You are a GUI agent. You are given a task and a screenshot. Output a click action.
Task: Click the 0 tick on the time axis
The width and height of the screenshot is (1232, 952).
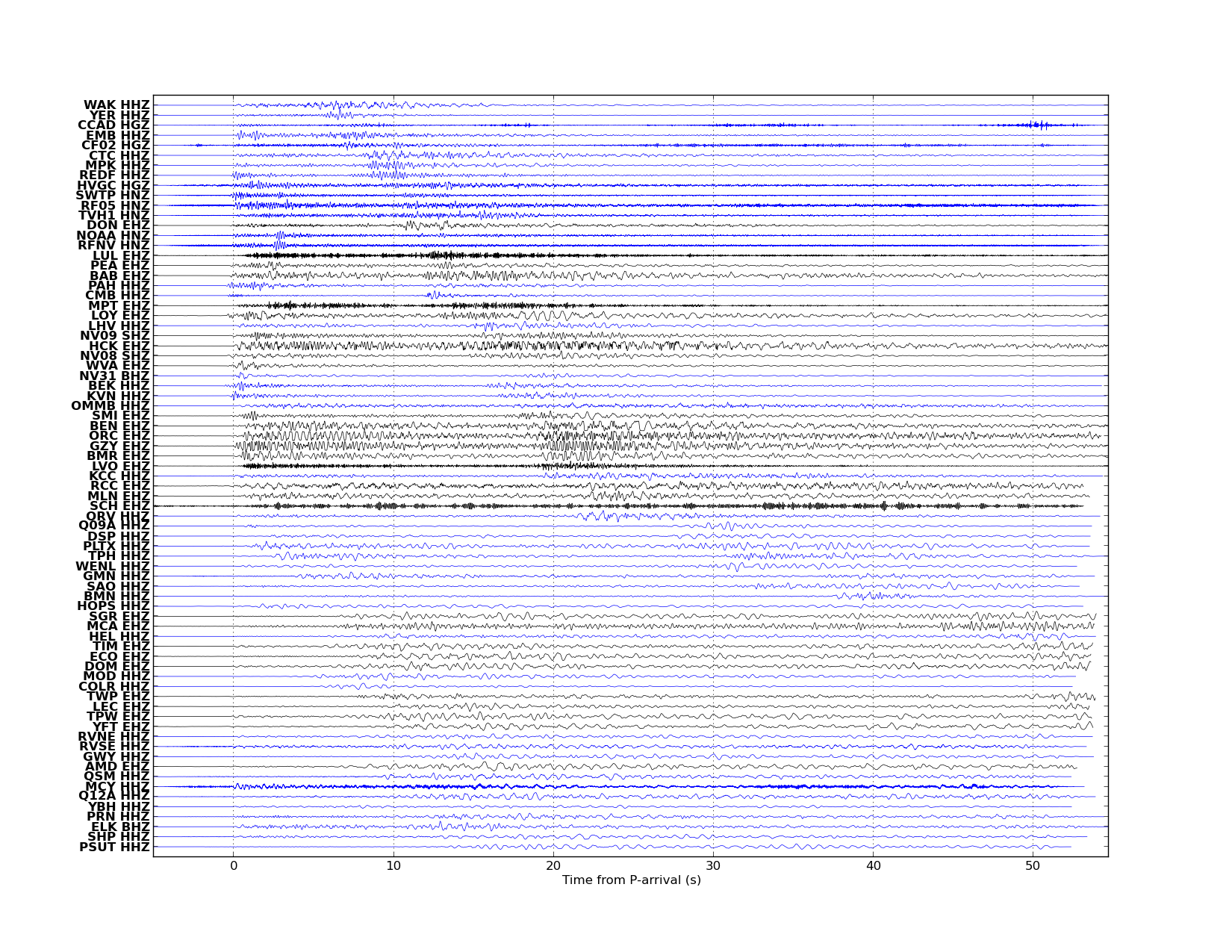point(233,866)
